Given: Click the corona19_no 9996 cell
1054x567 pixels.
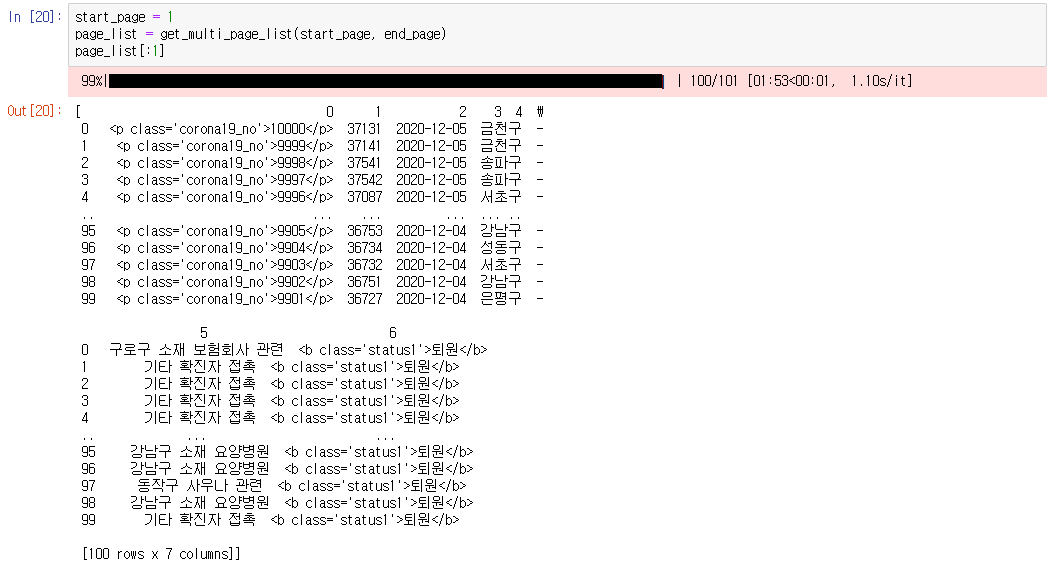Looking at the screenshot, I should click(225, 197).
